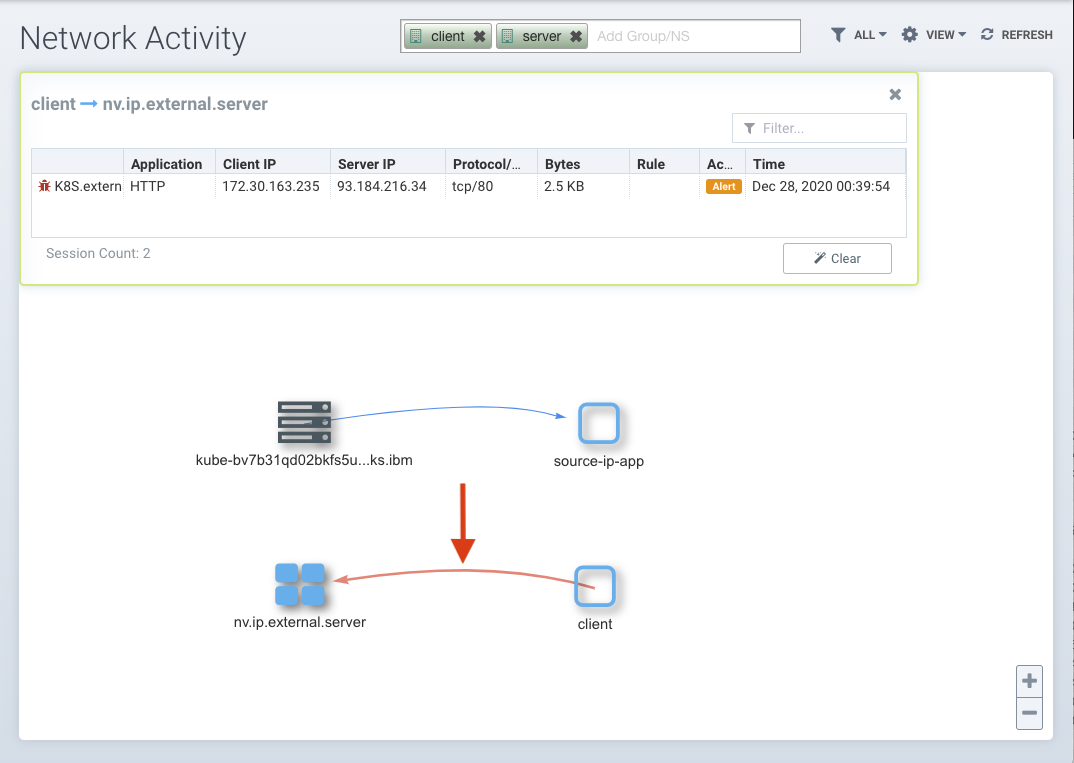Viewport: 1074px width, 763px height.
Task: Click the orange Alert badge
Action: point(724,187)
